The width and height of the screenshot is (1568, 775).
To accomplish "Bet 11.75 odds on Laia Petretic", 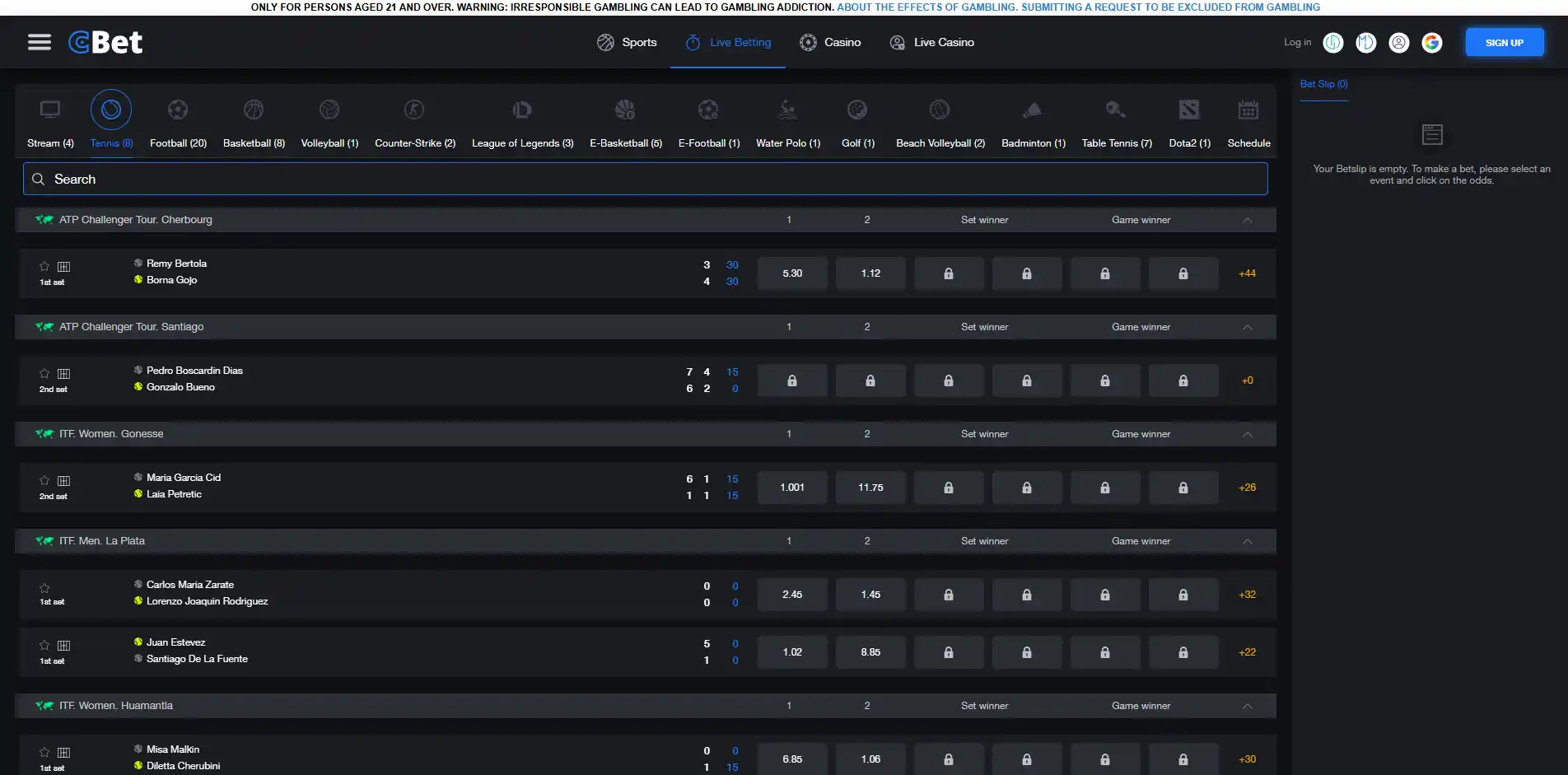I will 870,488.
